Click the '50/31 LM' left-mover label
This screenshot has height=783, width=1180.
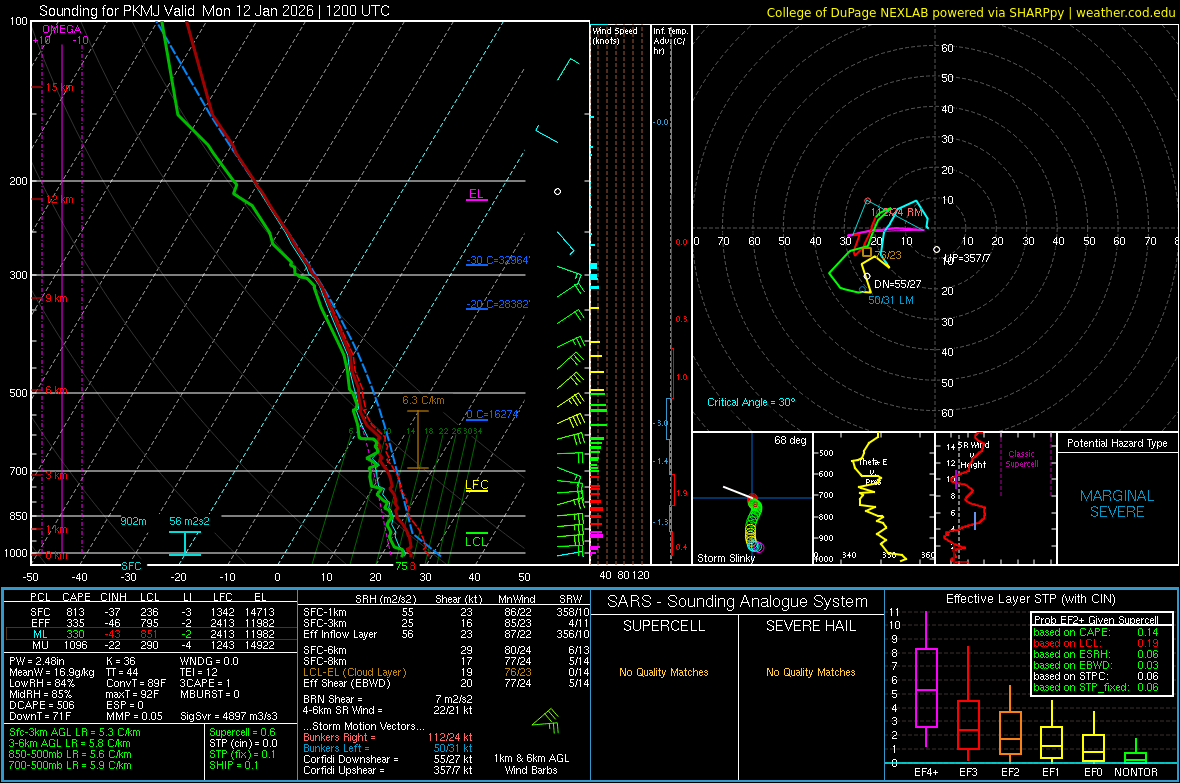(x=891, y=300)
